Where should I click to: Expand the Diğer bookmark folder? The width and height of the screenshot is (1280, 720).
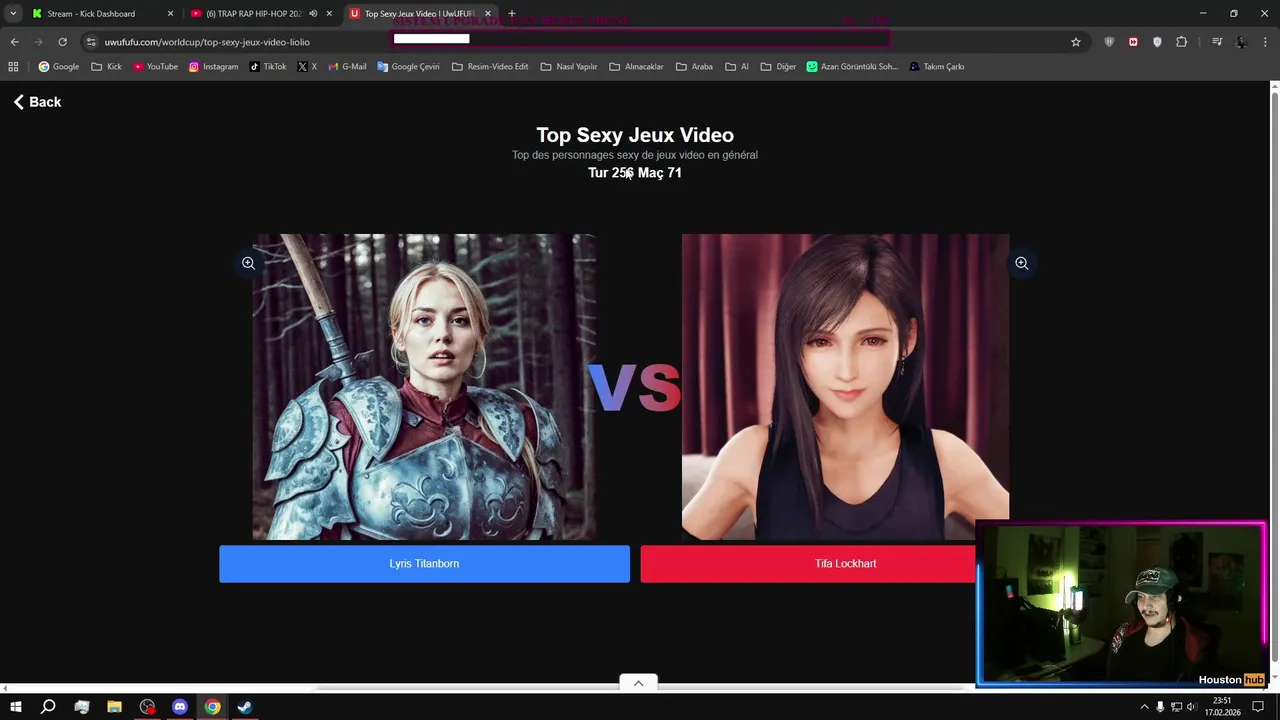(778, 67)
